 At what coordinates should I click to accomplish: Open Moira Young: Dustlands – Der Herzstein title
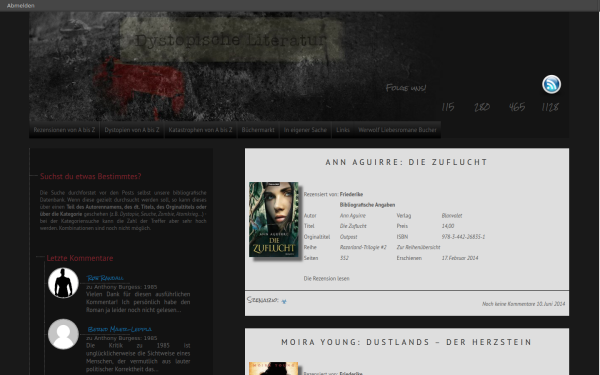407,342
